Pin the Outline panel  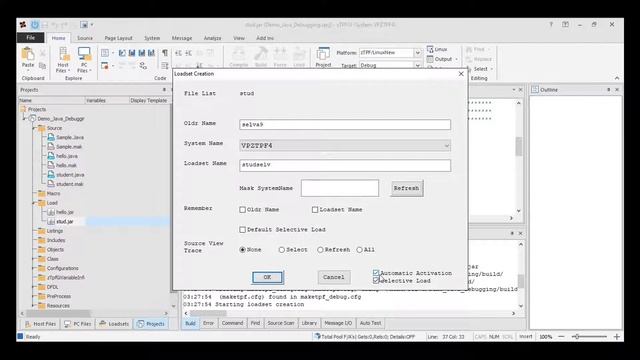coord(609,89)
